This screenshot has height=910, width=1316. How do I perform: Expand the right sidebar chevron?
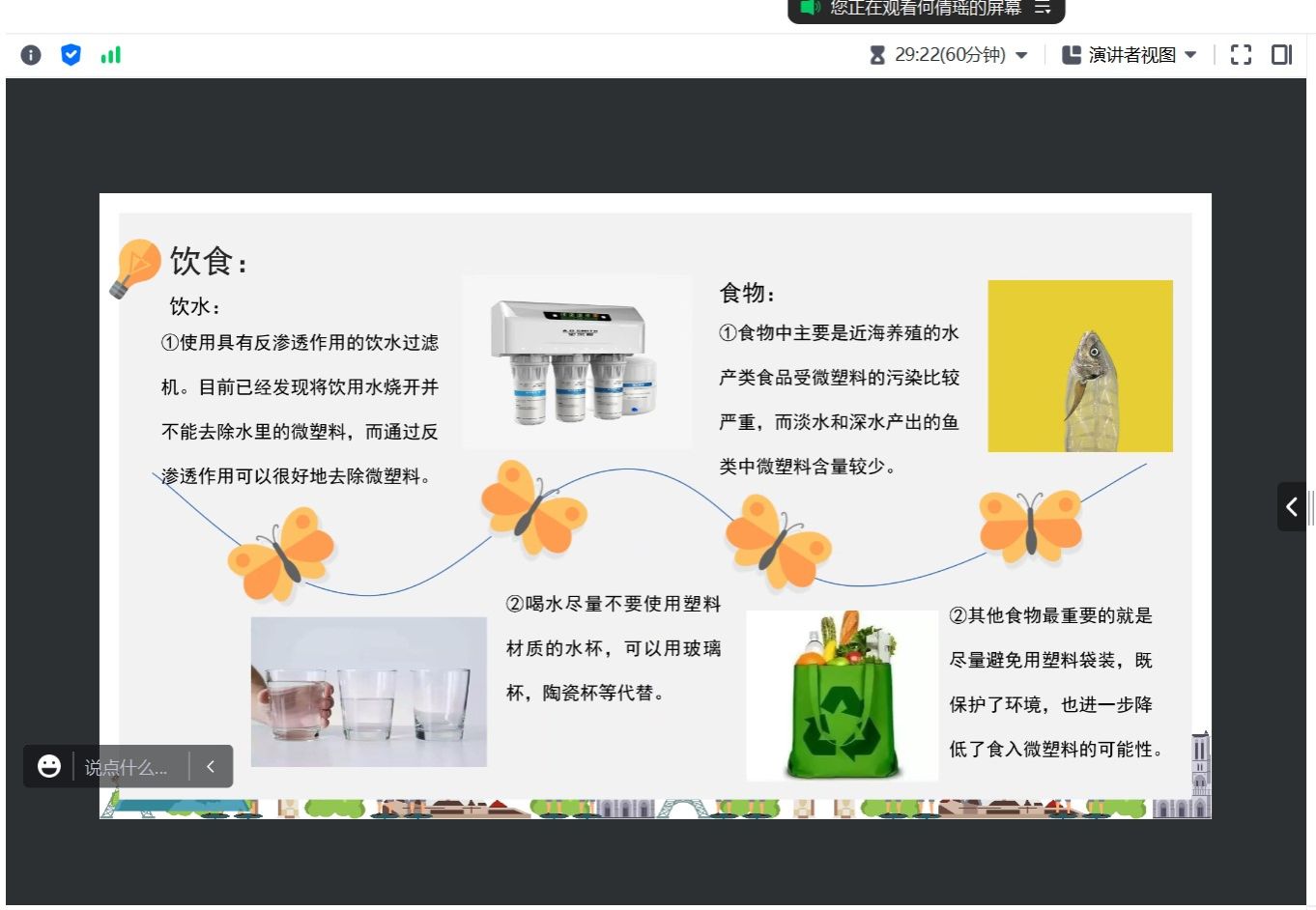[1292, 506]
